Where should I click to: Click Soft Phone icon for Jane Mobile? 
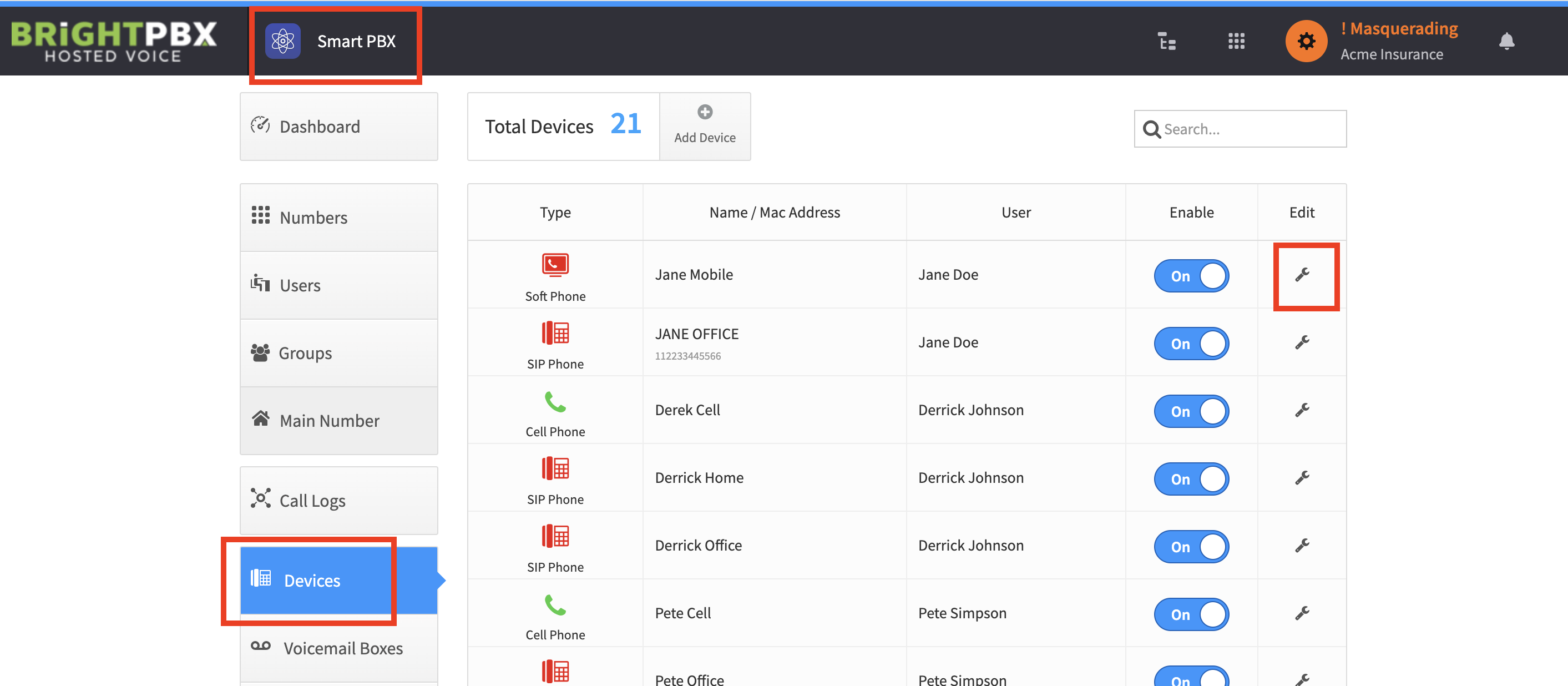tap(555, 265)
